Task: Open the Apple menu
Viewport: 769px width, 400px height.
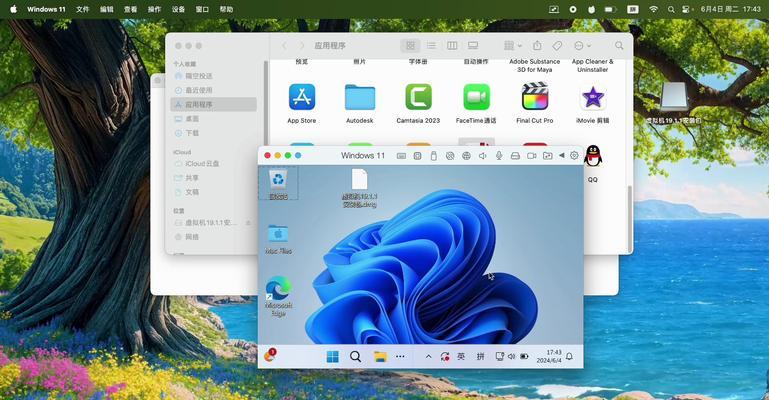Action: click(x=13, y=9)
